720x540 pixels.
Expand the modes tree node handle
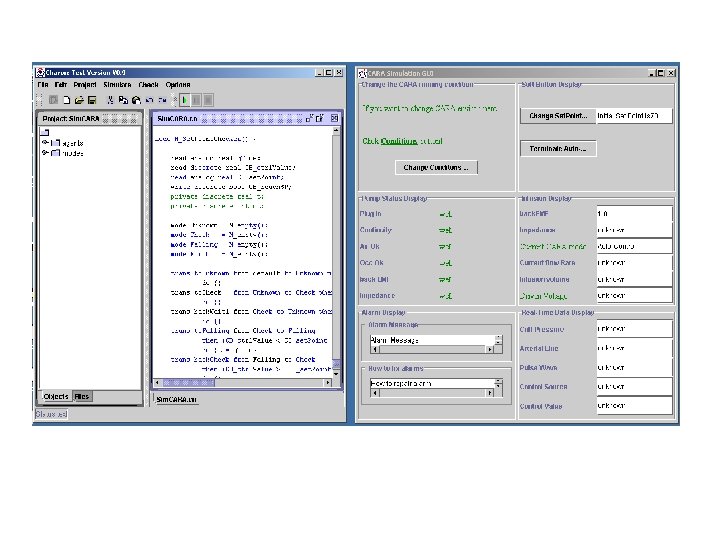(x=45, y=153)
